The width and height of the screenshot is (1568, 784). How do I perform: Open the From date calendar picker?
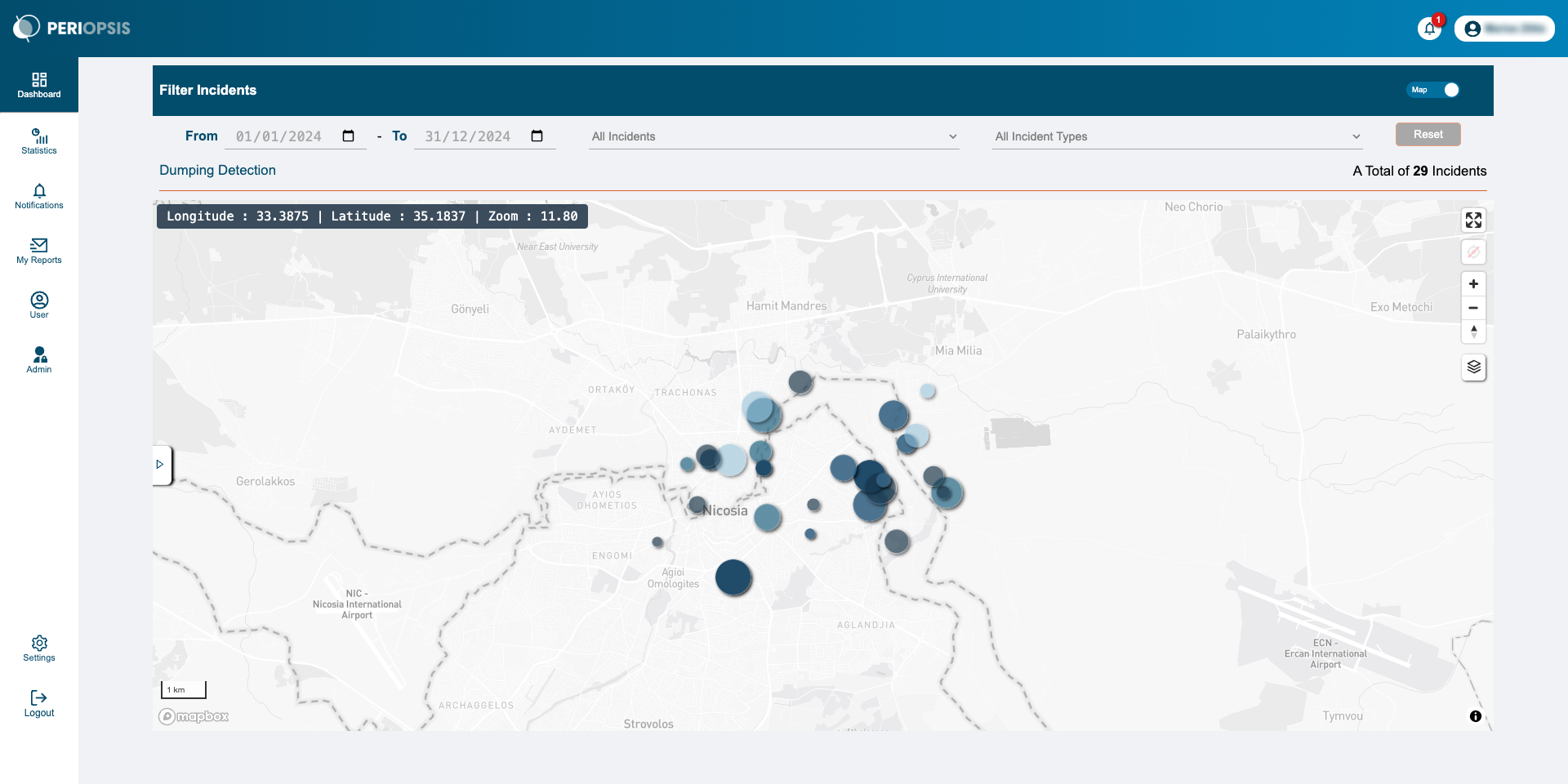349,136
